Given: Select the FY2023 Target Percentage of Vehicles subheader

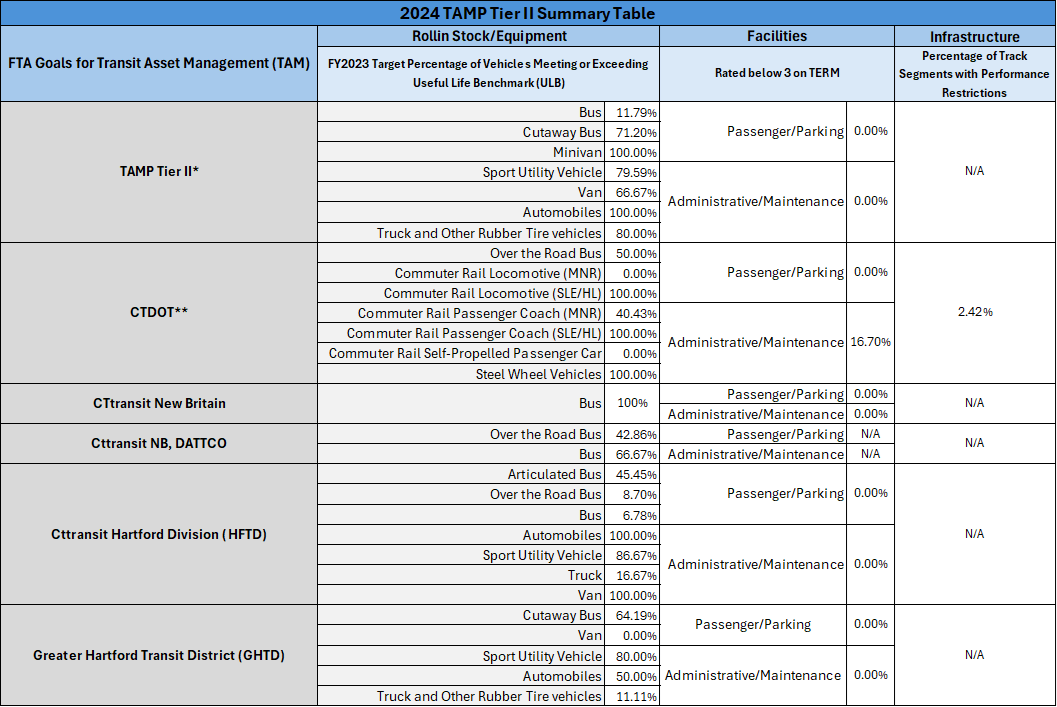Looking at the screenshot, I should point(489,73).
